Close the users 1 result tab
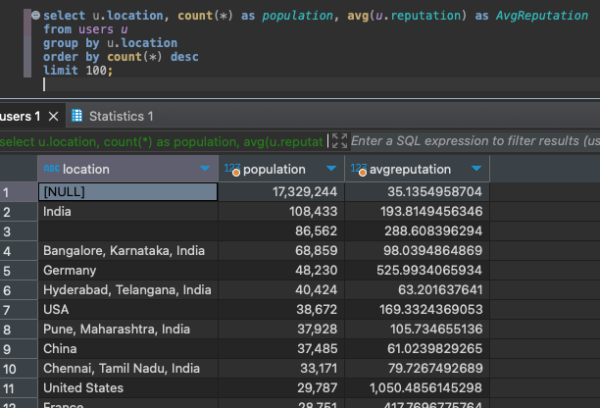This screenshot has width=600, height=408. pos(54,117)
